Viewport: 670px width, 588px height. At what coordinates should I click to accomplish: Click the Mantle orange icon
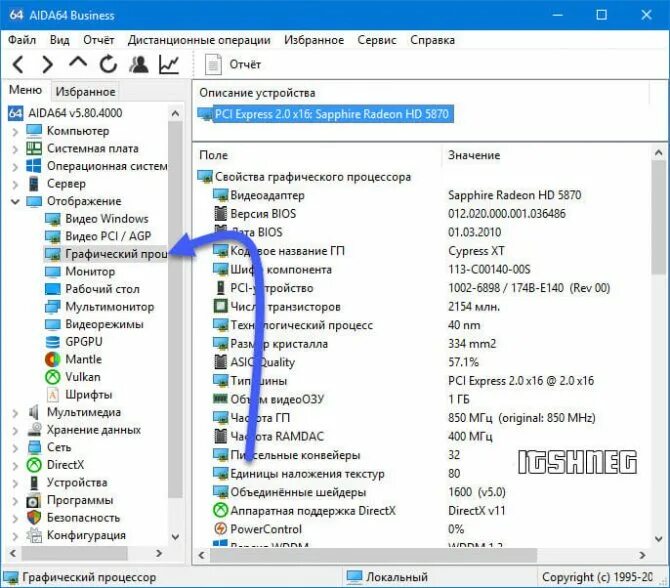(x=53, y=359)
